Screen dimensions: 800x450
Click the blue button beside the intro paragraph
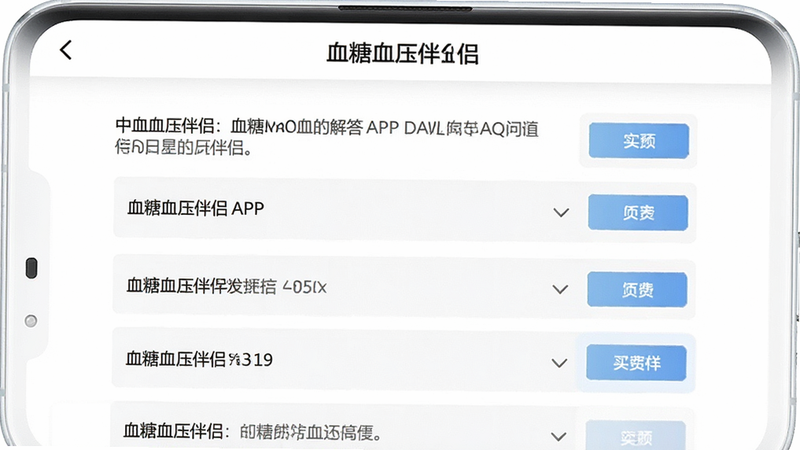click(639, 141)
